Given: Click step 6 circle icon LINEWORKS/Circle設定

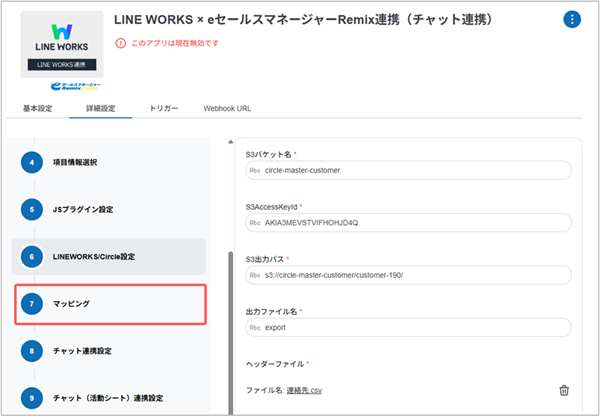Looking at the screenshot, I should coord(32,256).
